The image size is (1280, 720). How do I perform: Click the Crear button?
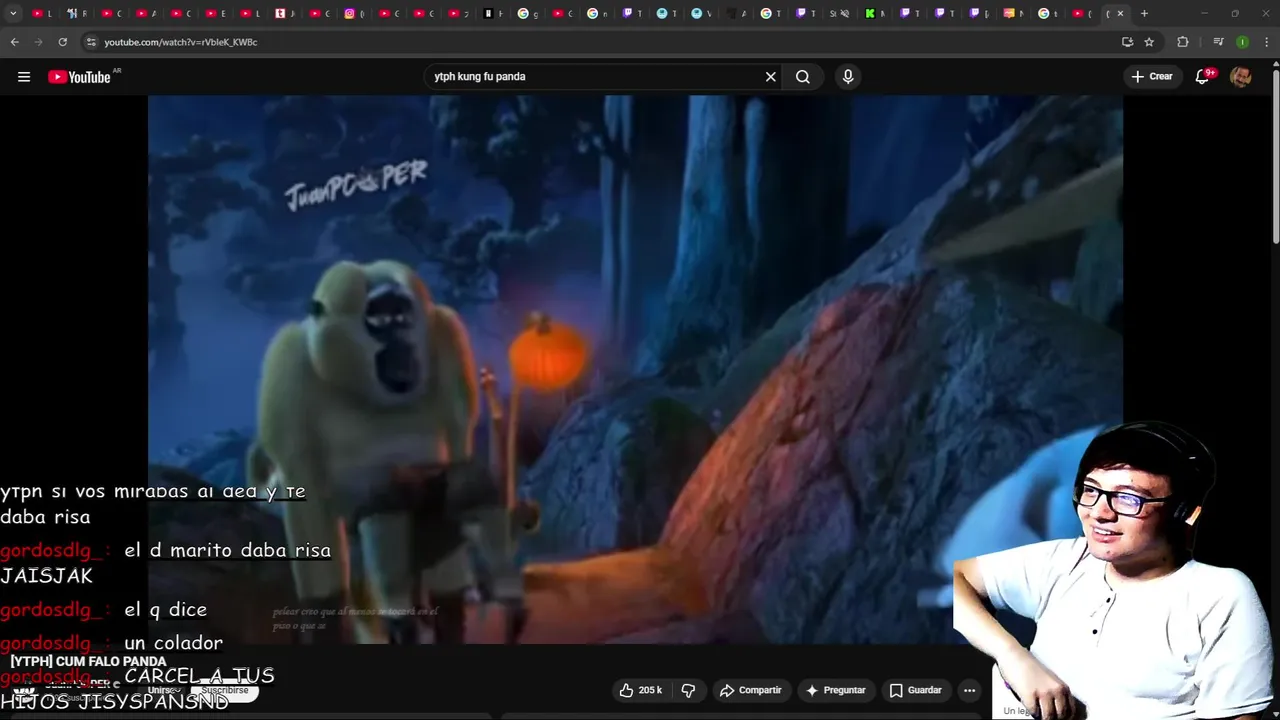point(1152,77)
